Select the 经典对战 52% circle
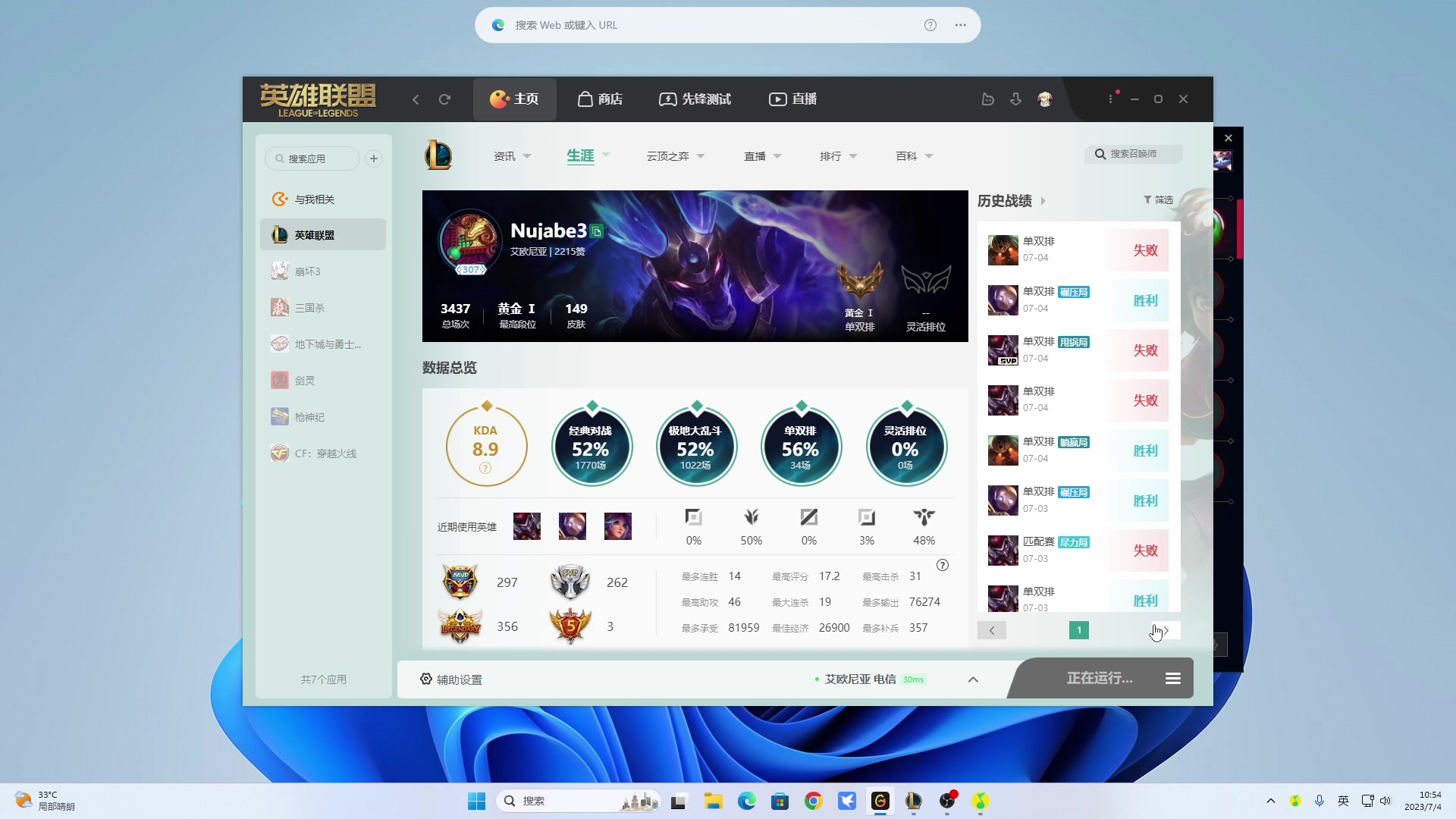Screen dimensions: 1456x819 (x=591, y=447)
